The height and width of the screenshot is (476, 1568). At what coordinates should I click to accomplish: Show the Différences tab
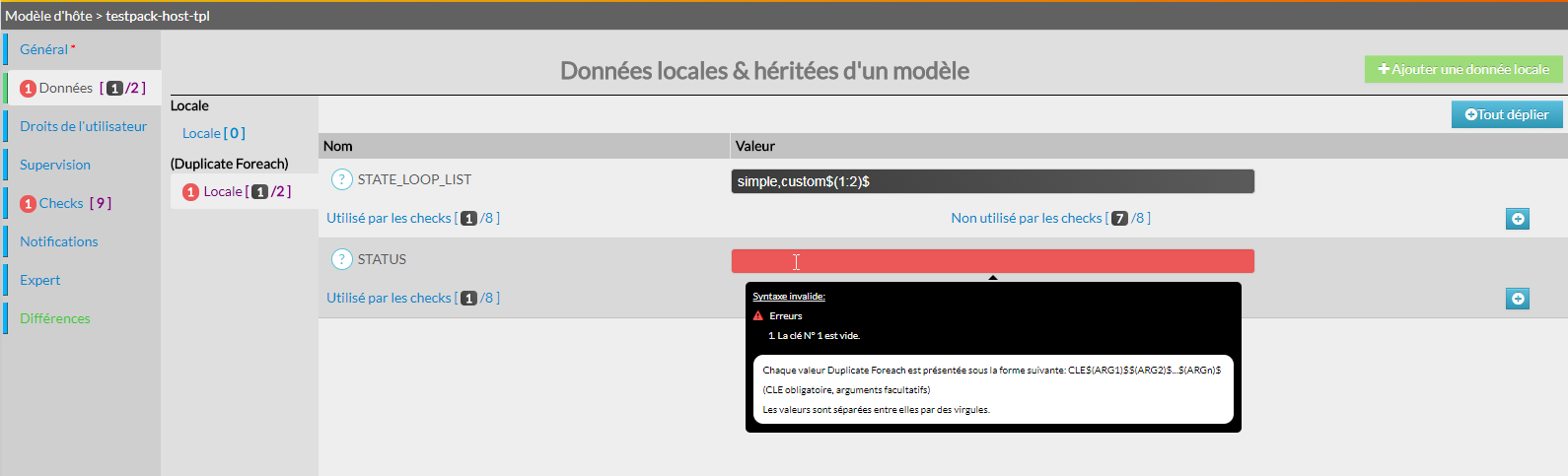pos(55,318)
